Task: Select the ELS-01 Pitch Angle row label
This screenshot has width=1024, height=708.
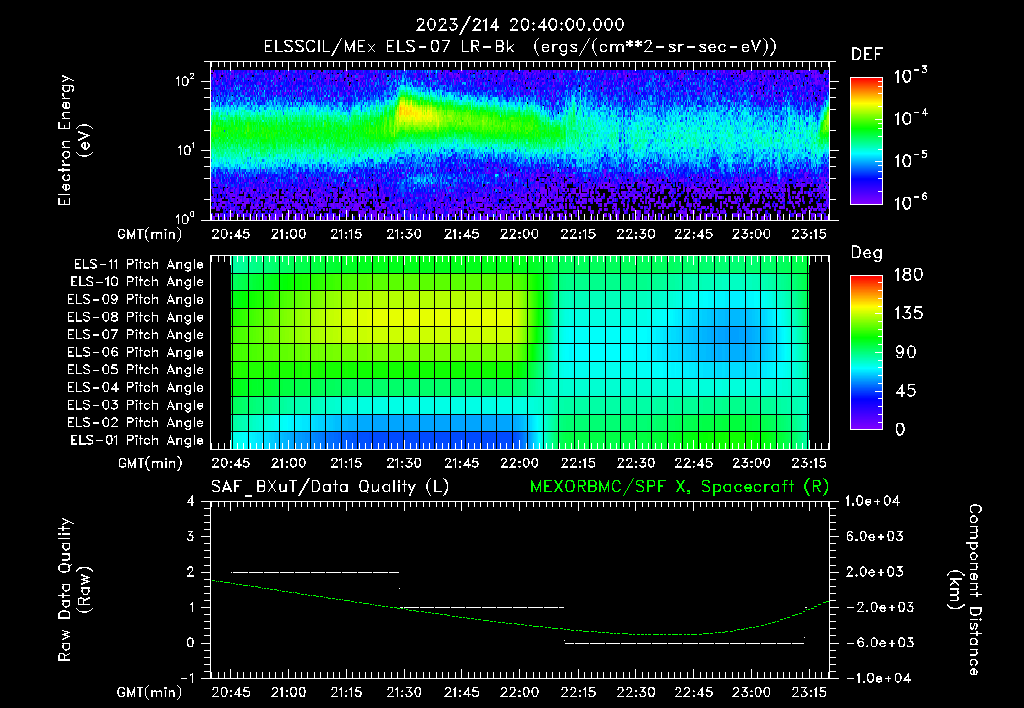Action: (137, 440)
